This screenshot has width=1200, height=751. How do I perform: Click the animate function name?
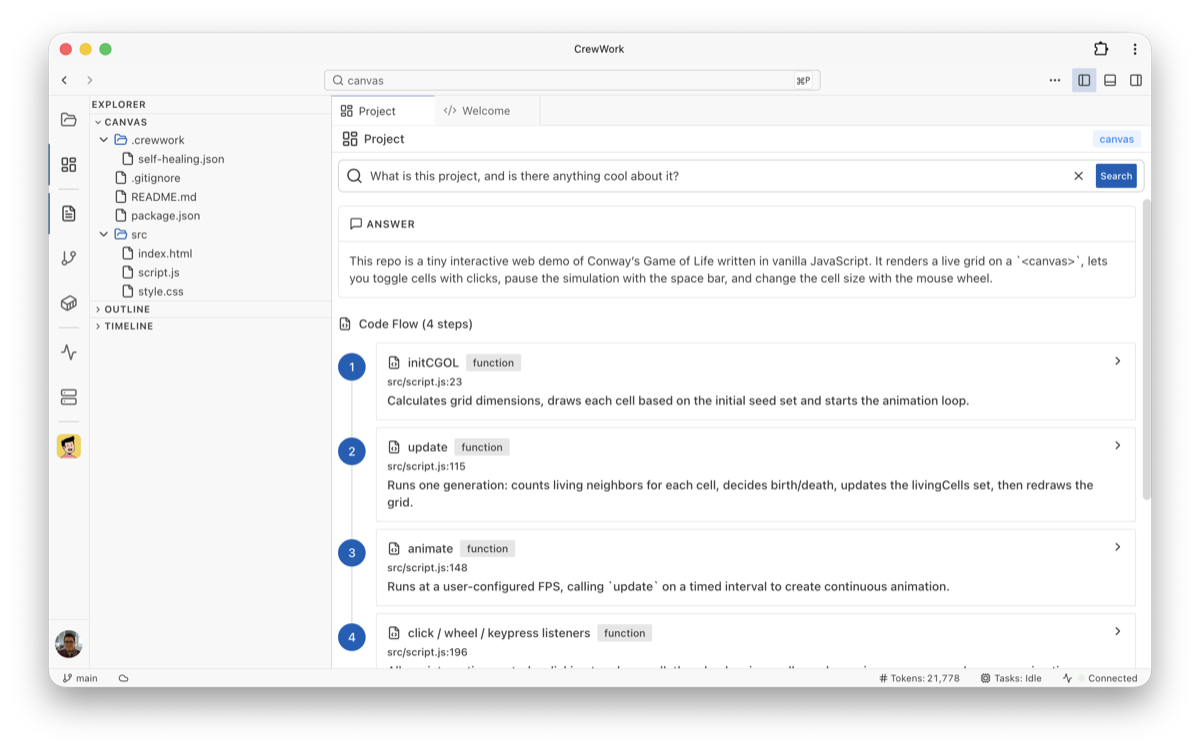pyautogui.click(x=430, y=549)
